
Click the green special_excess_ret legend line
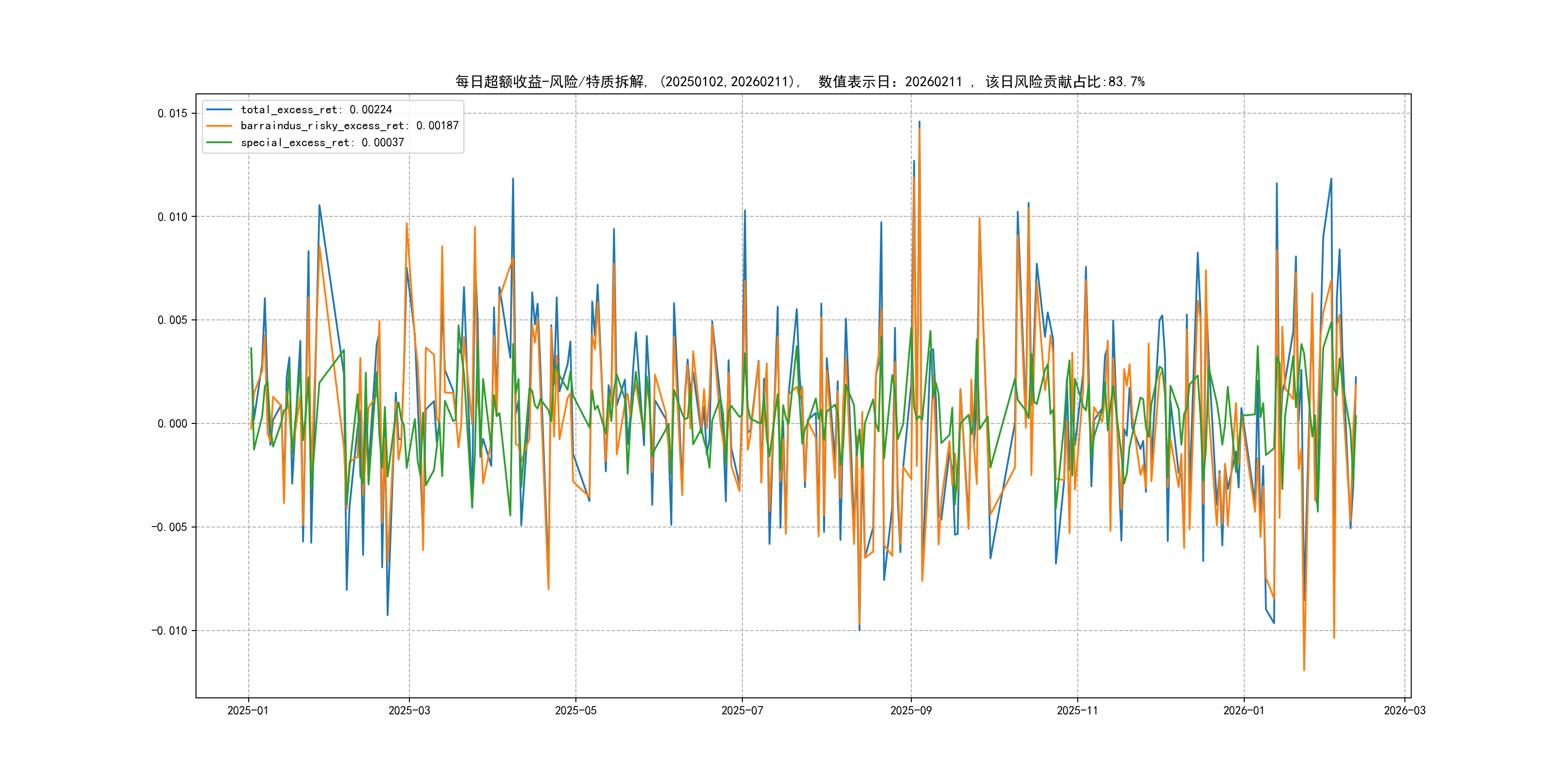point(219,142)
